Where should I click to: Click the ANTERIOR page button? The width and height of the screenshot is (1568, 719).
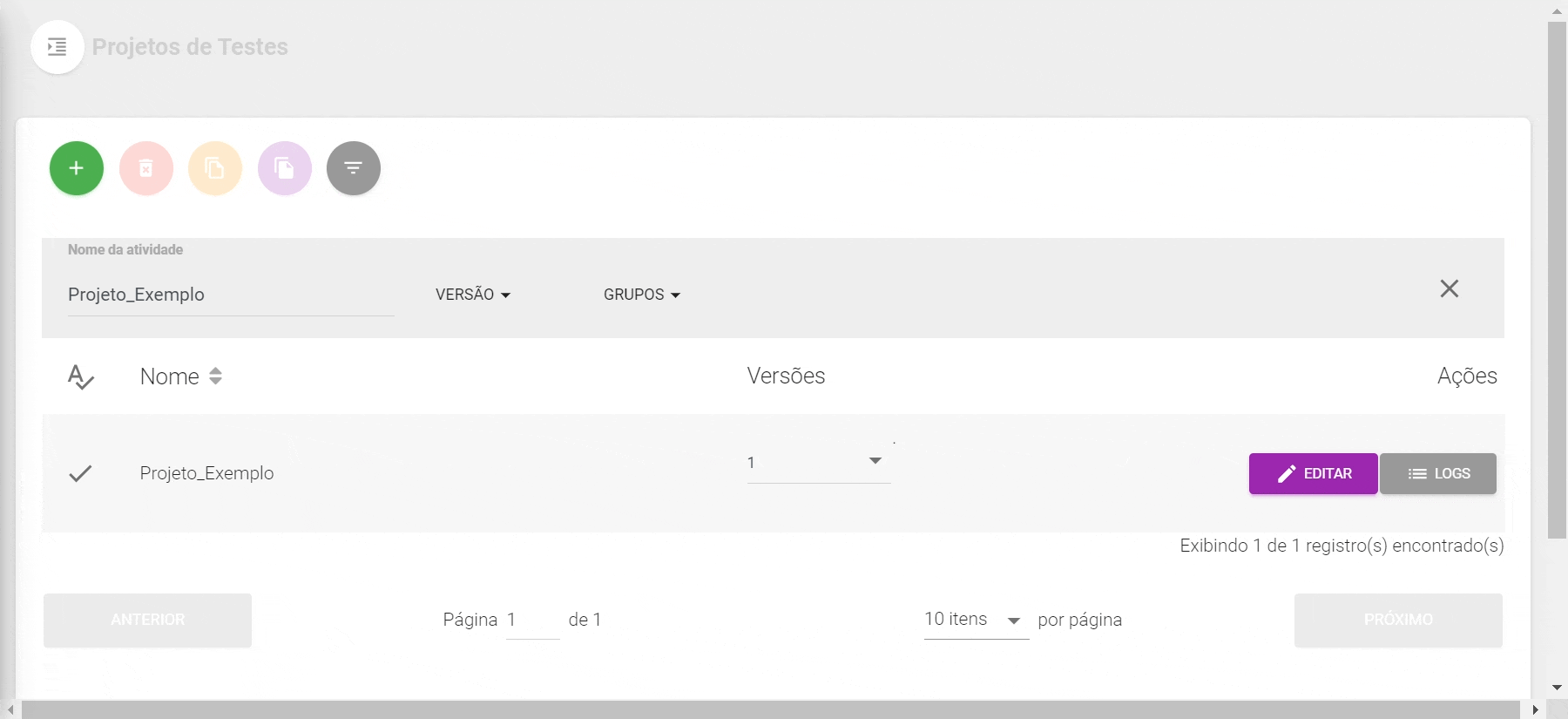click(x=147, y=620)
